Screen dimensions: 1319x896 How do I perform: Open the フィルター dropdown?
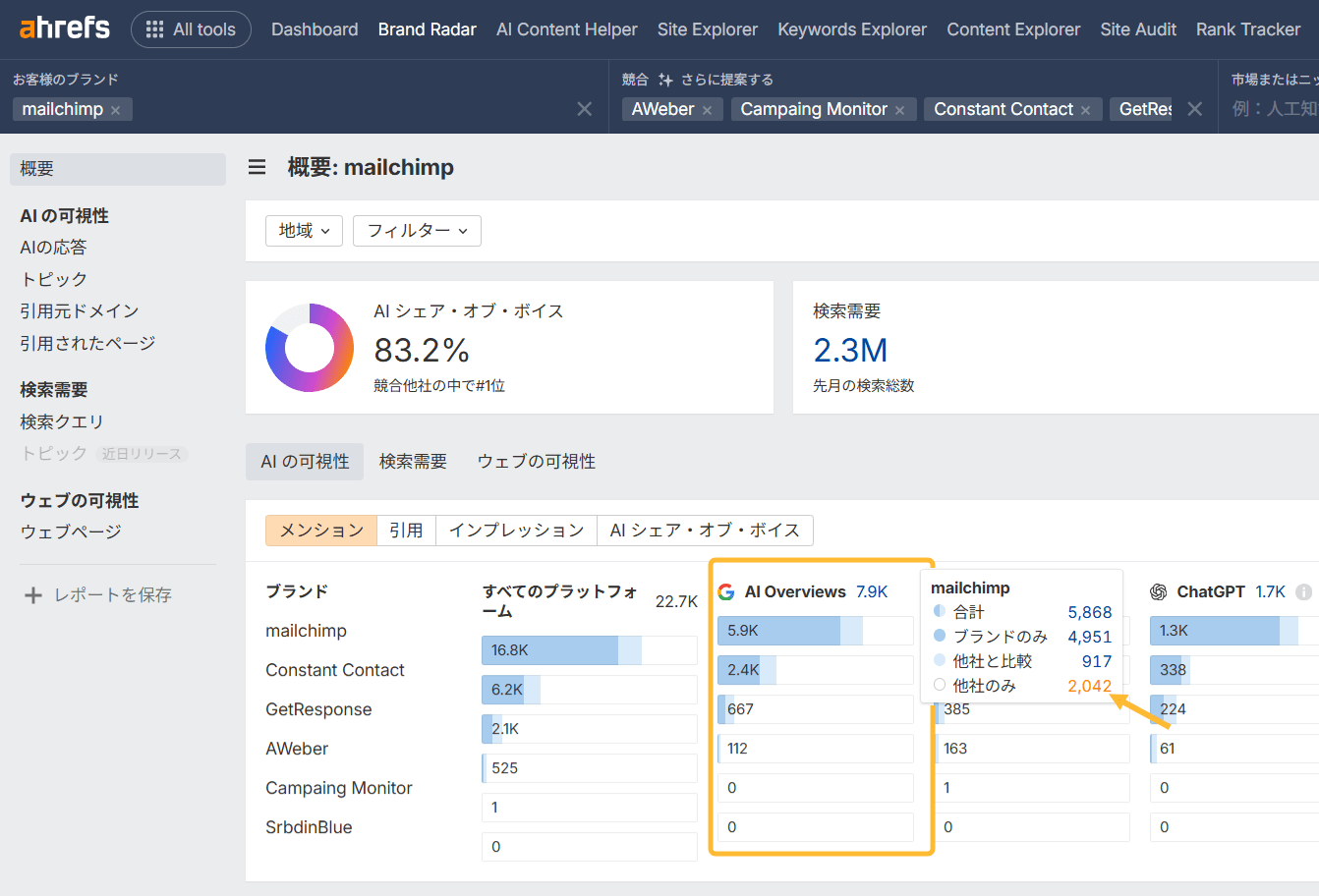pyautogui.click(x=417, y=230)
